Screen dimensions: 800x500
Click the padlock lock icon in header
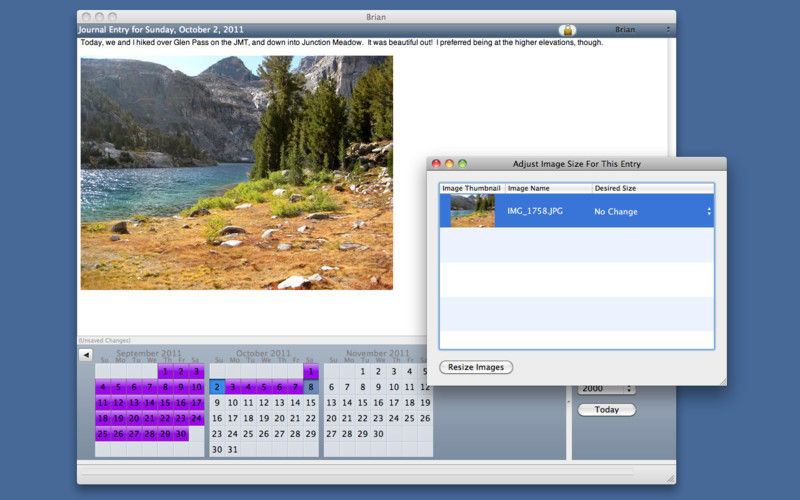click(567, 30)
